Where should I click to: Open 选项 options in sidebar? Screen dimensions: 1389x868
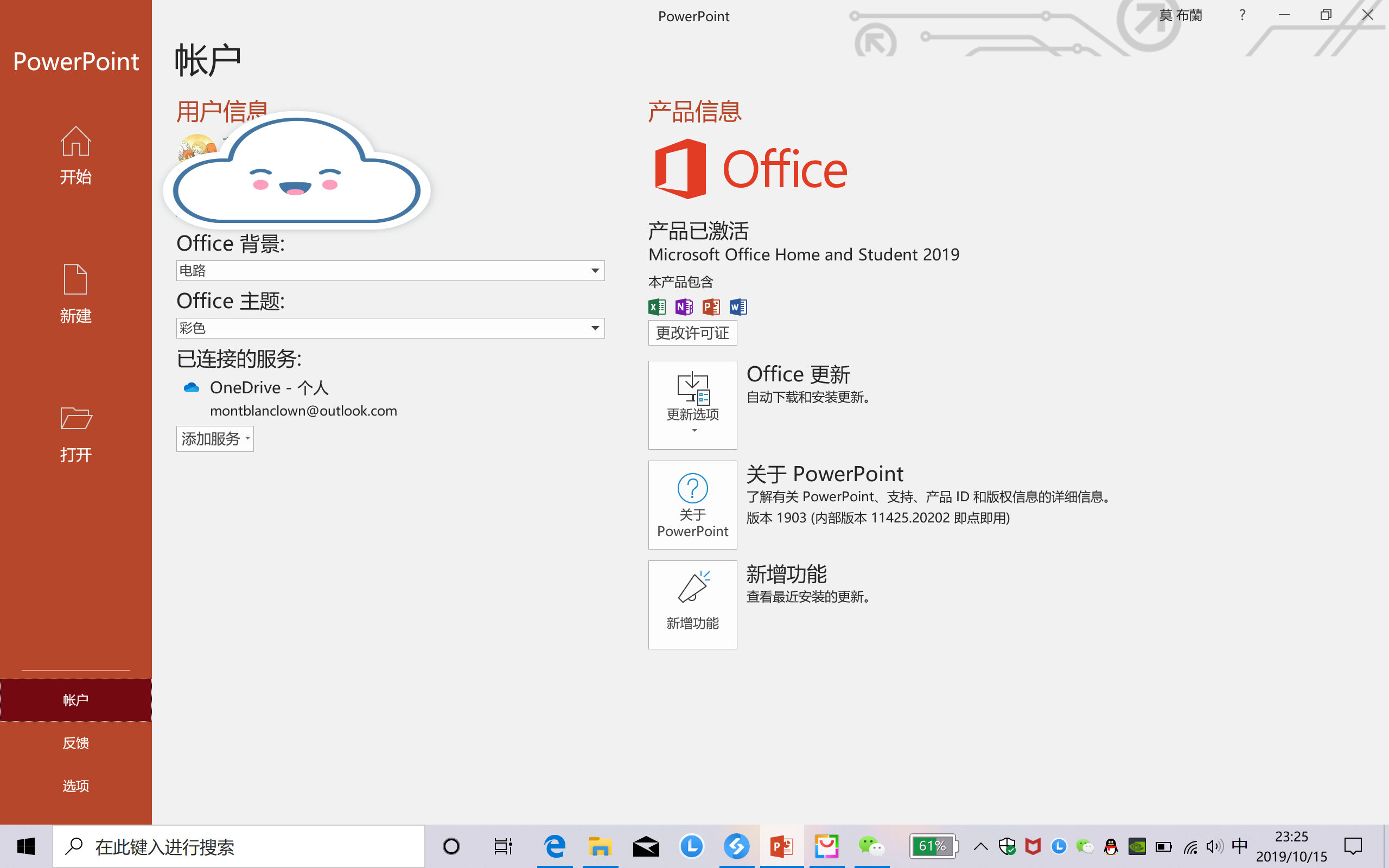76,786
